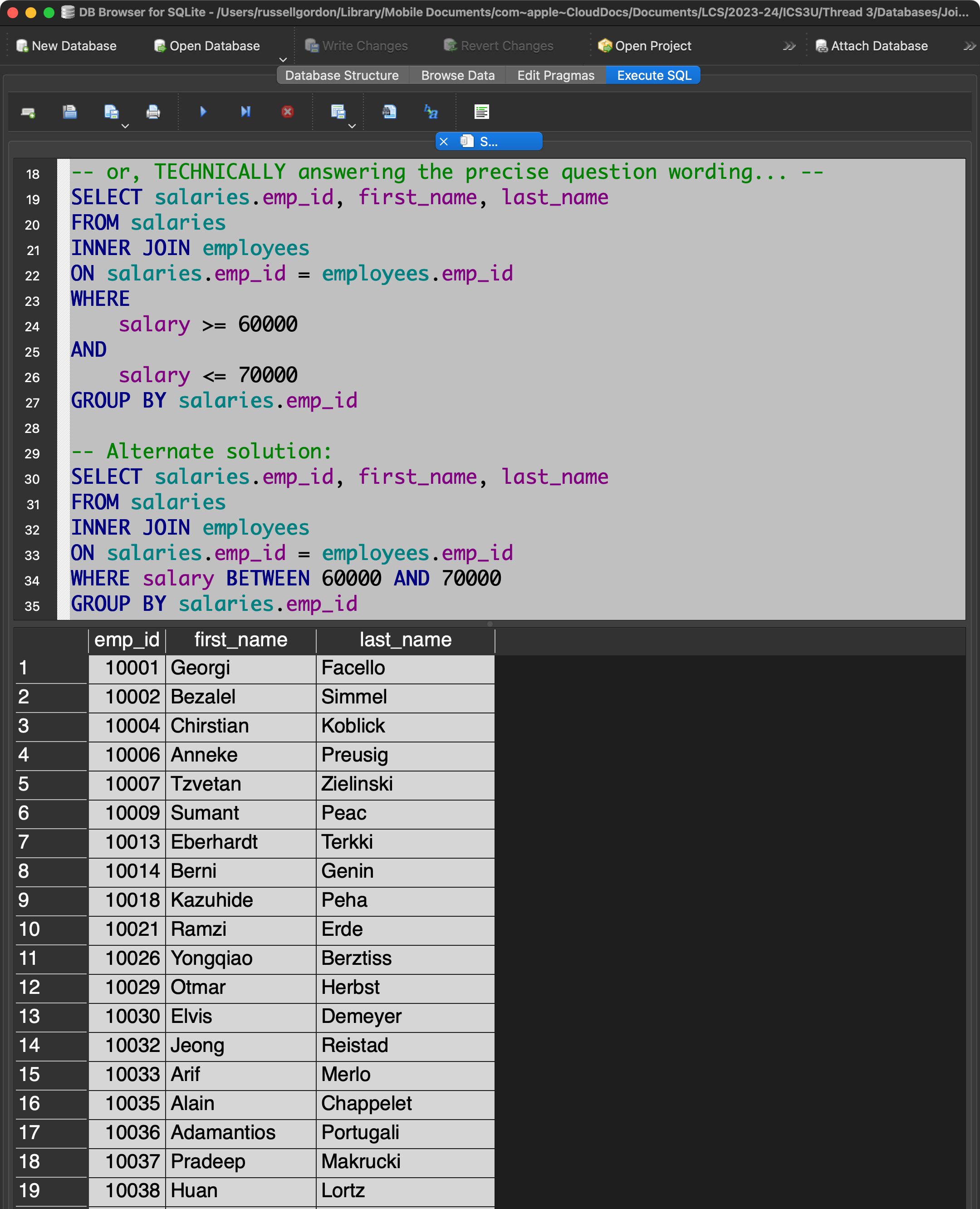Screen dimensions: 980x1209
Task: Execute the current line icon
Action: (245, 112)
